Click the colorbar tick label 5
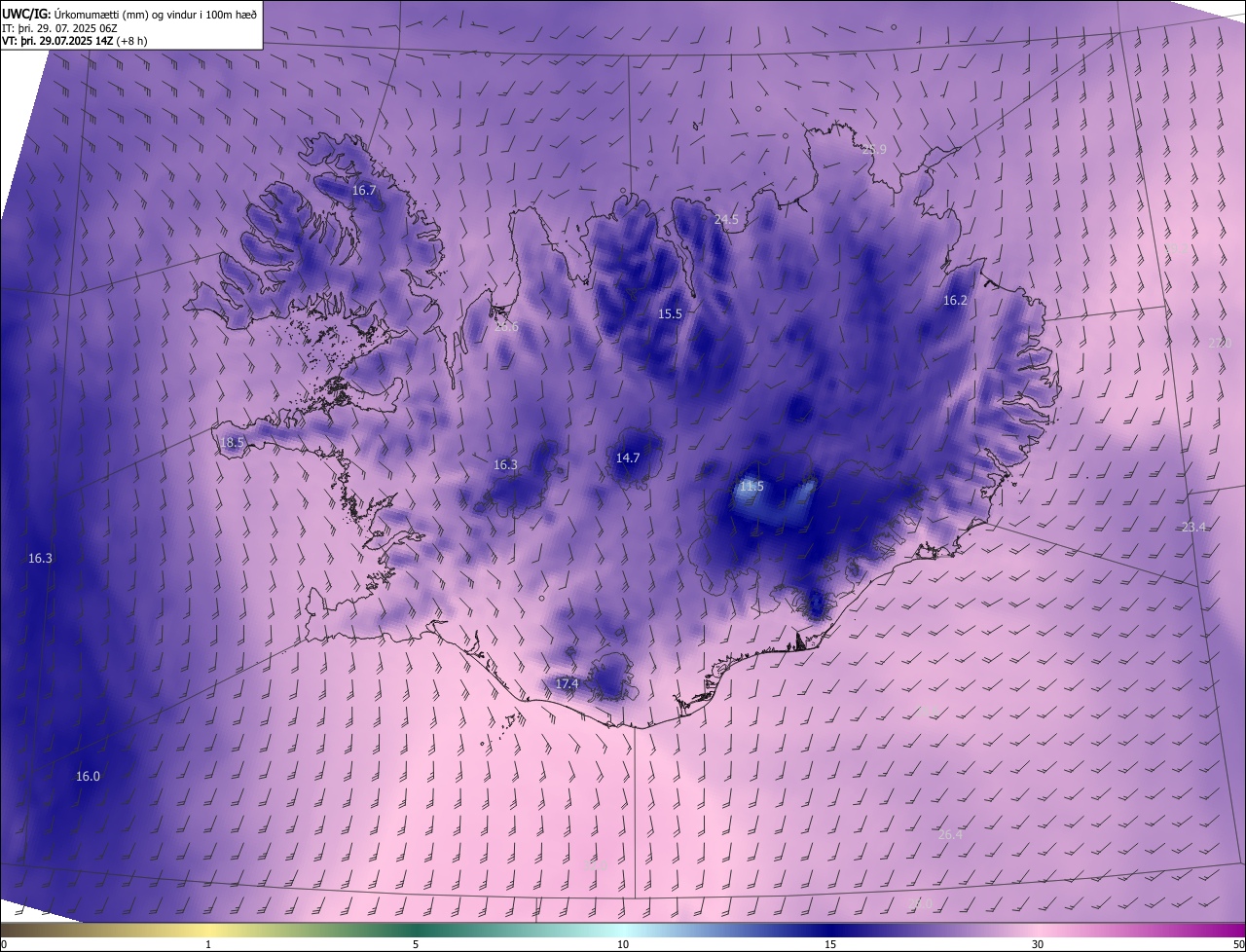Screen dimensions: 1246x952 [416, 945]
